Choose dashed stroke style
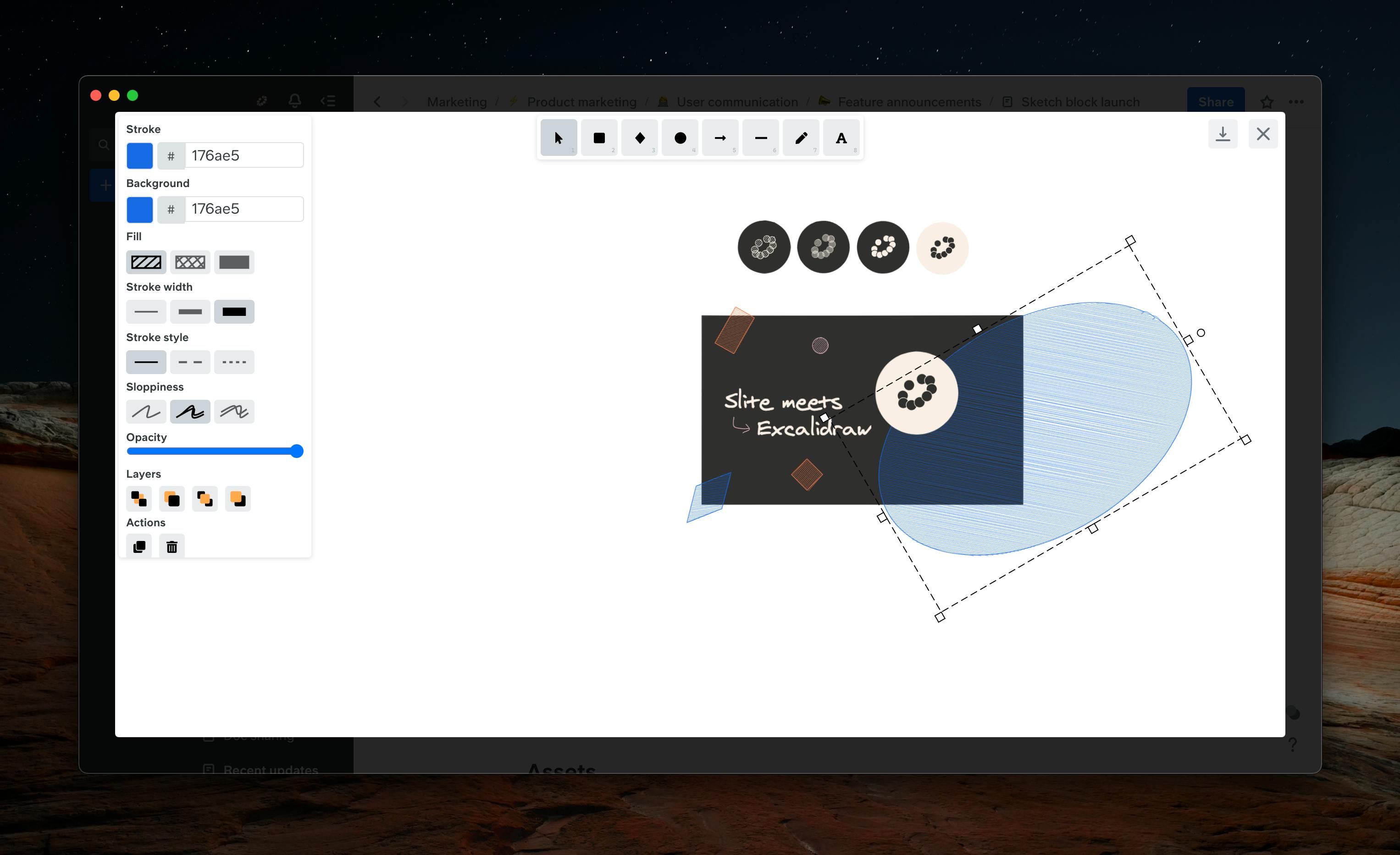 (x=190, y=362)
